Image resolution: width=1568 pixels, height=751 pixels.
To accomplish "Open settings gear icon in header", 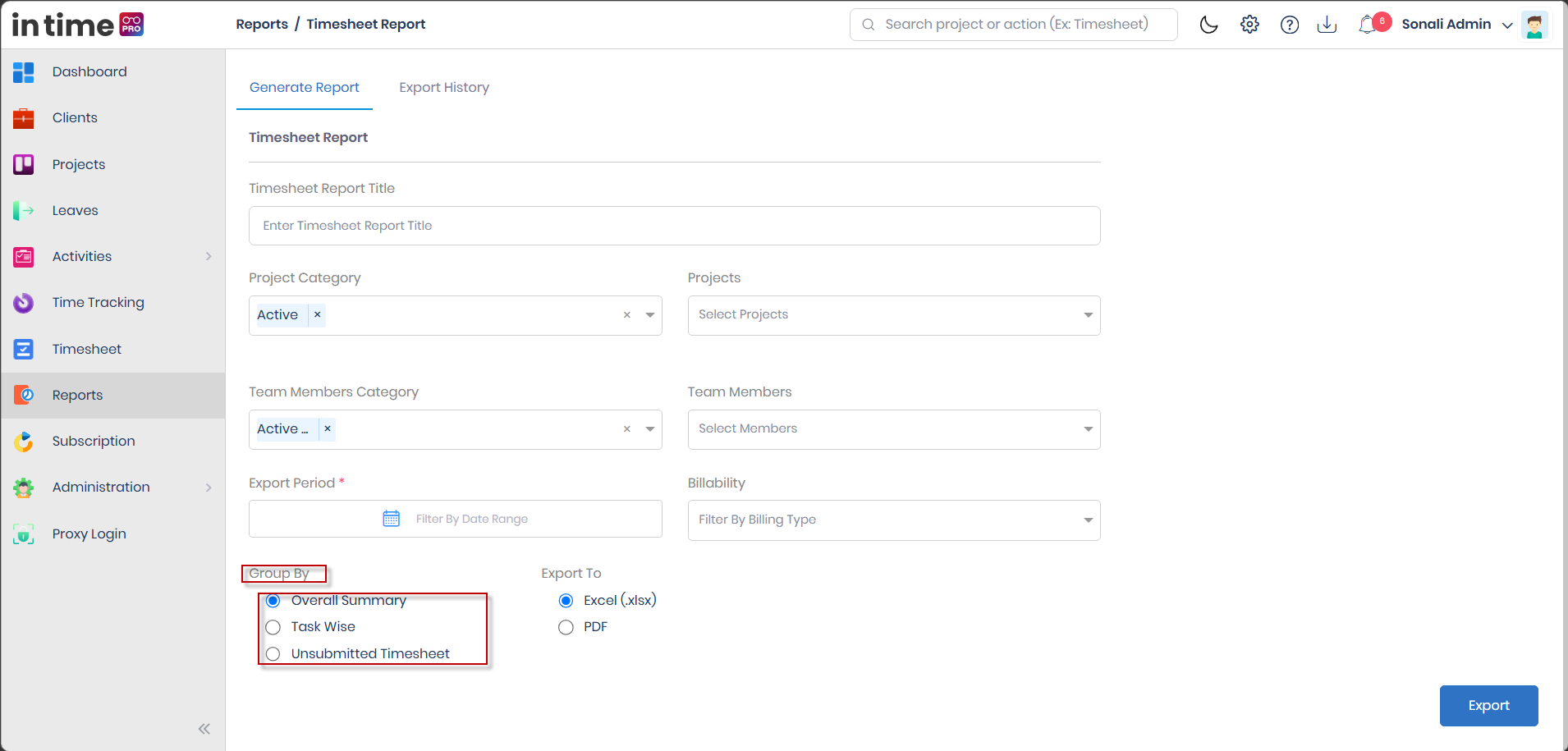I will tap(1249, 25).
